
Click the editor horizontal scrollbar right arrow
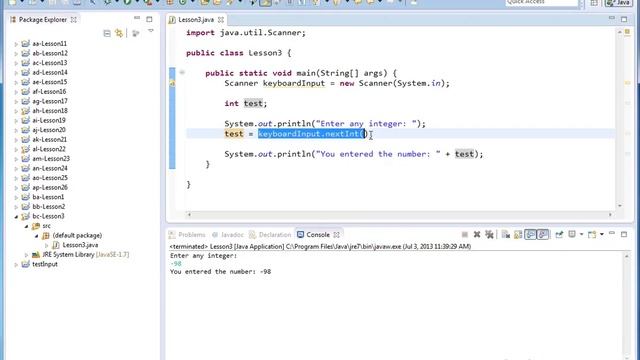(x=611, y=214)
